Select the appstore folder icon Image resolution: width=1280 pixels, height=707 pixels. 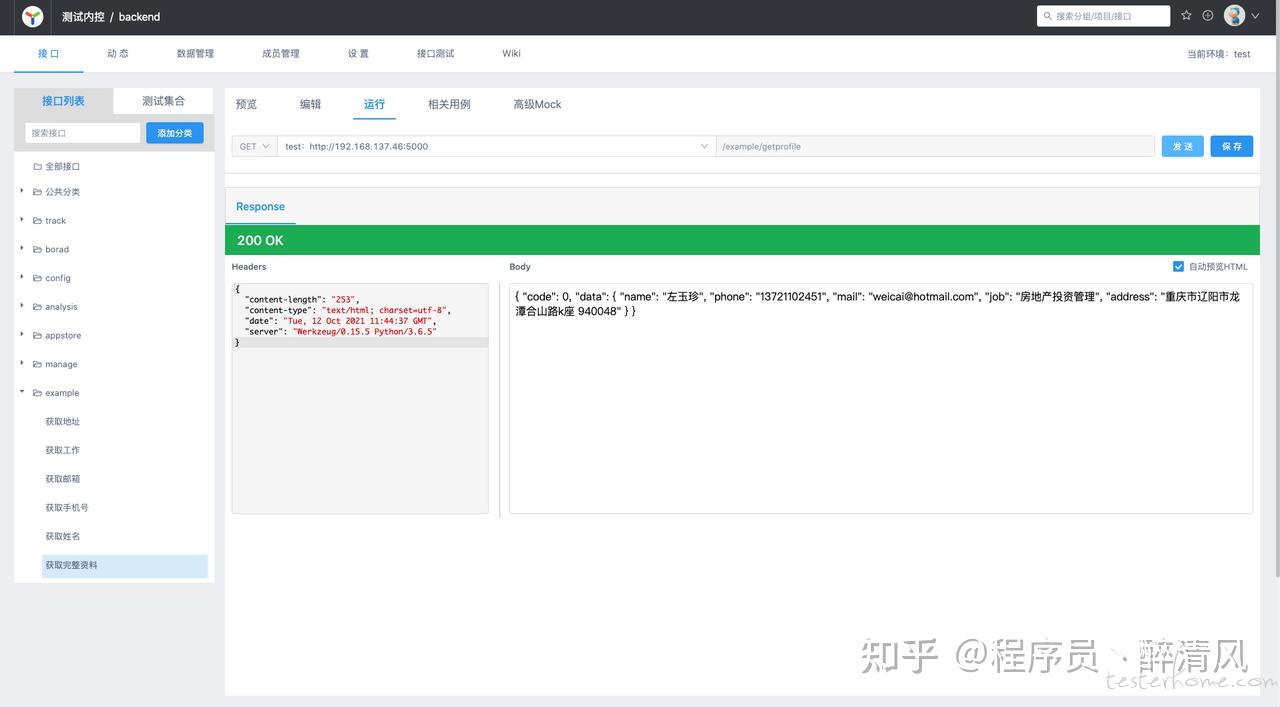click(x=35, y=333)
